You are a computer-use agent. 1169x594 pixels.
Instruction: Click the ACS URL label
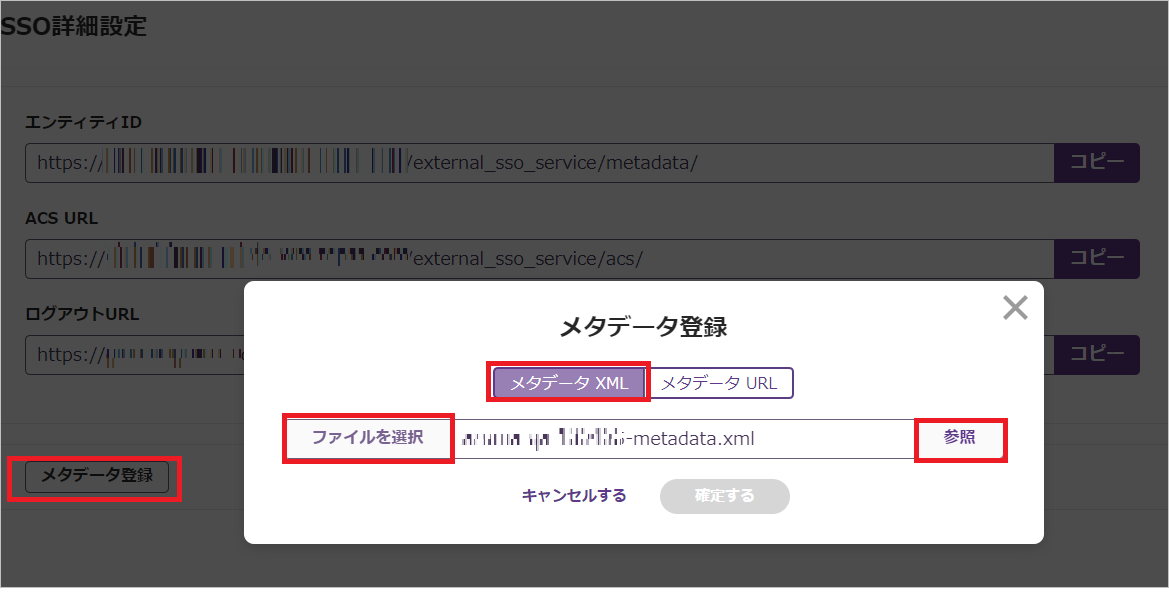(x=61, y=218)
